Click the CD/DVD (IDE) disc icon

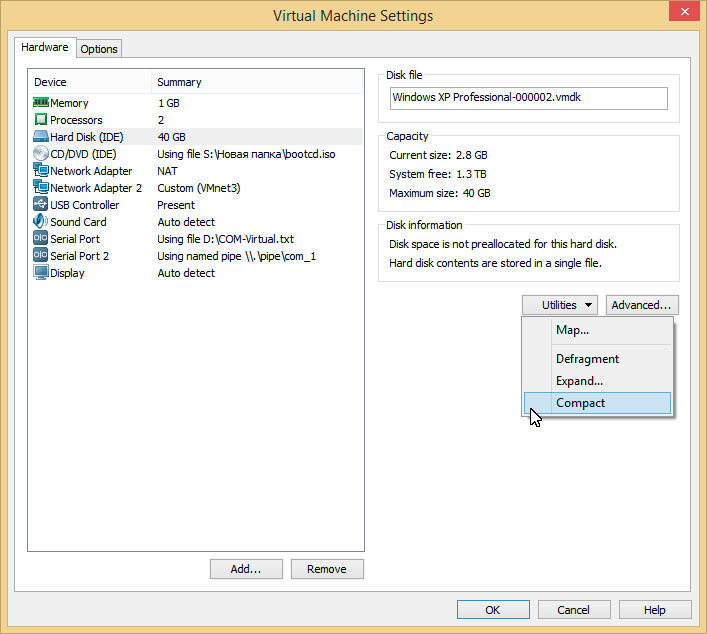(41, 154)
